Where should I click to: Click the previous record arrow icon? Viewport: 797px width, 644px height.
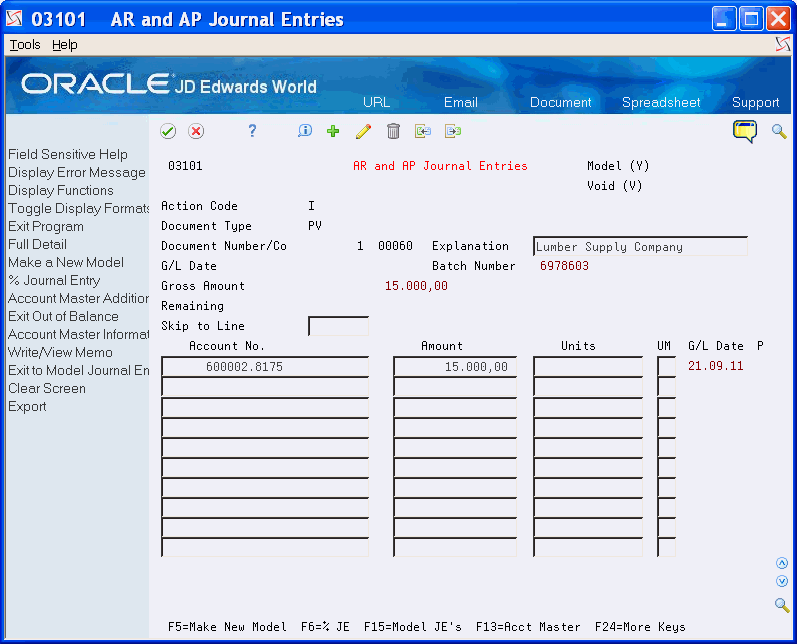[423, 131]
